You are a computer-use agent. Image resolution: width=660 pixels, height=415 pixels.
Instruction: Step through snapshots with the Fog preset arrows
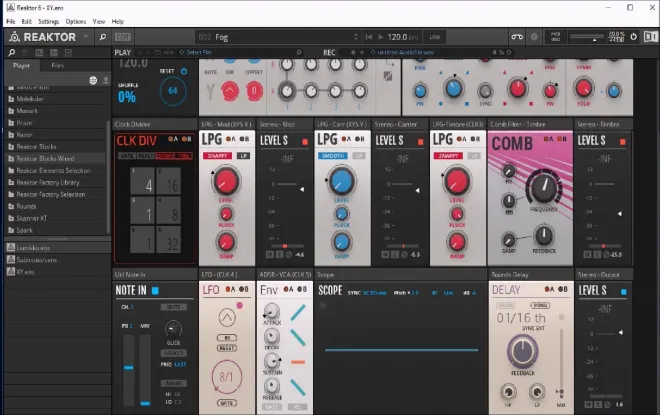click(356, 37)
